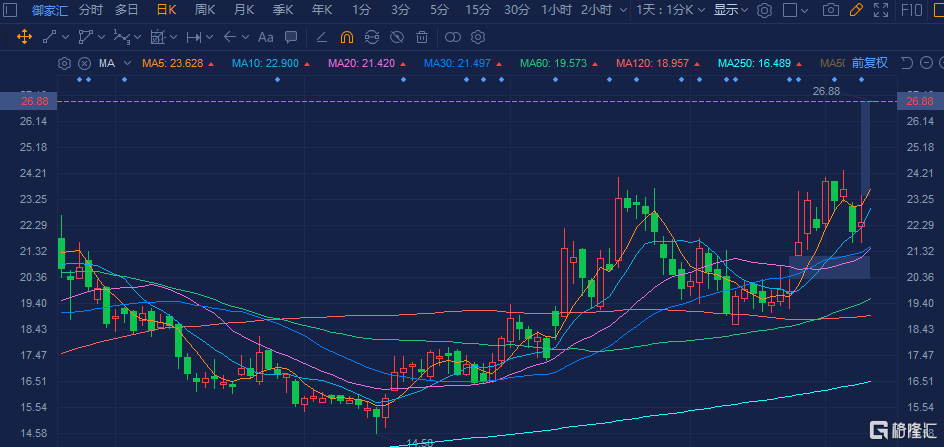Select the 日K daily candlestick tab
The width and height of the screenshot is (944, 447).
pyautogui.click(x=166, y=10)
